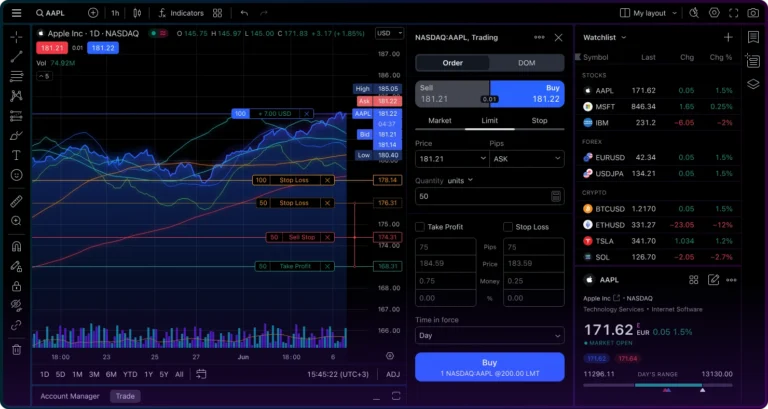Select the trend line drawing tool
768x409 pixels.
pyautogui.click(x=17, y=56)
